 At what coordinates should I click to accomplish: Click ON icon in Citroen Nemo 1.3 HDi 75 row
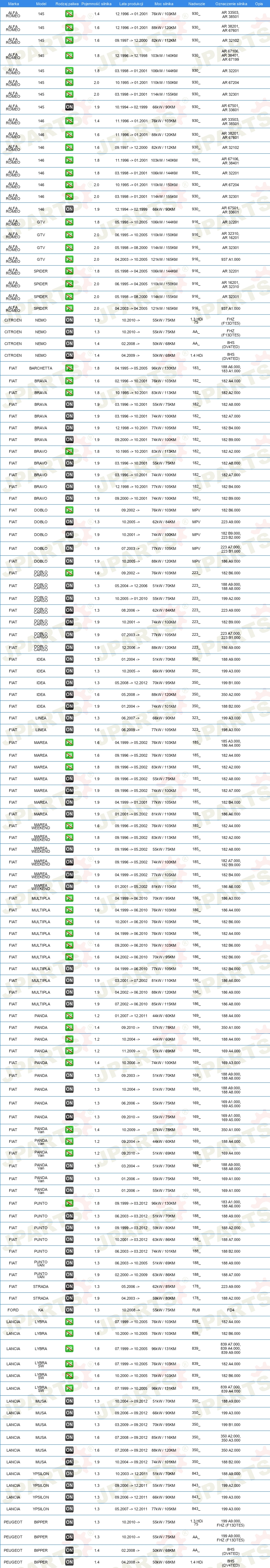click(69, 320)
